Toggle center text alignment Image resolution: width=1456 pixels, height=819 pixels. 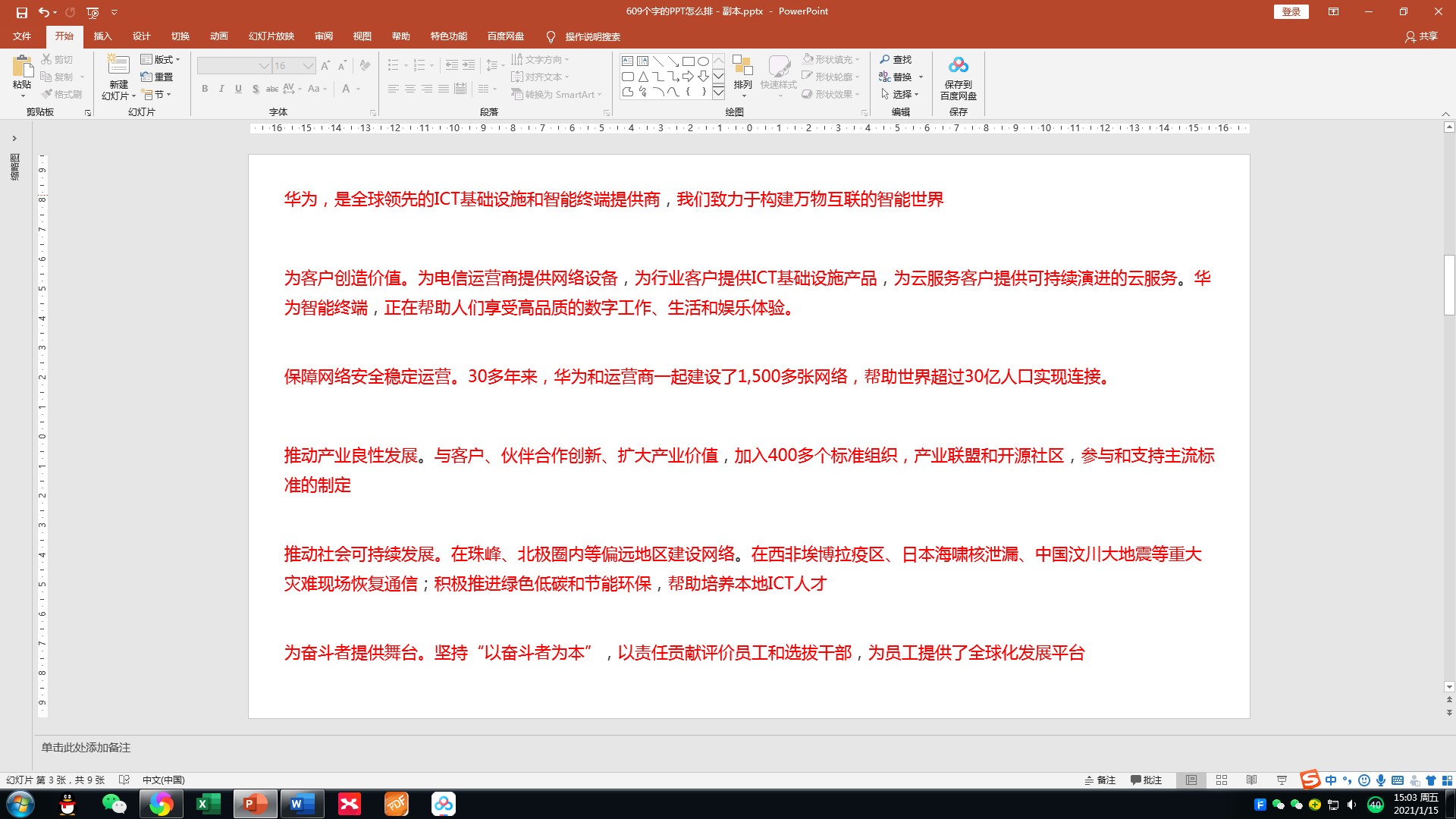(x=410, y=89)
